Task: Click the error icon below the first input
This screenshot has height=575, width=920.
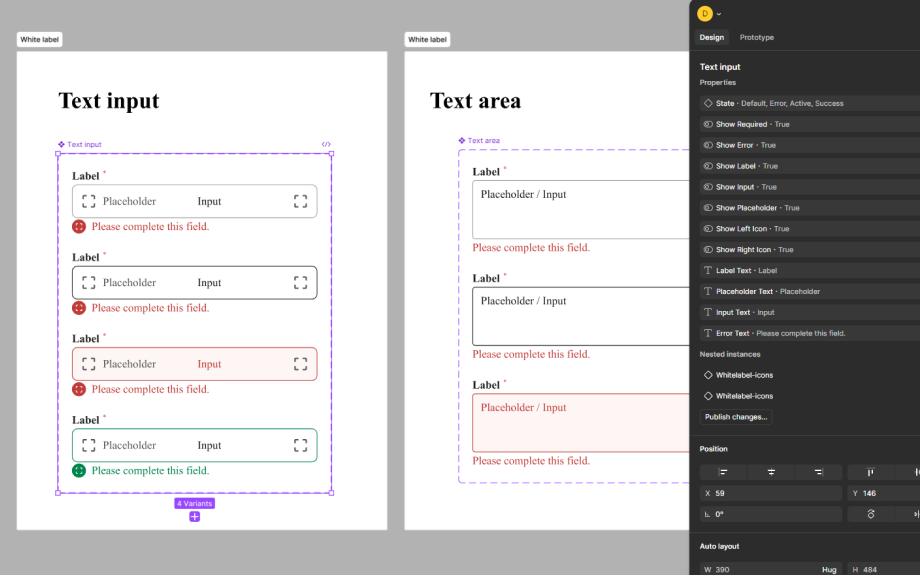Action: 79,226
